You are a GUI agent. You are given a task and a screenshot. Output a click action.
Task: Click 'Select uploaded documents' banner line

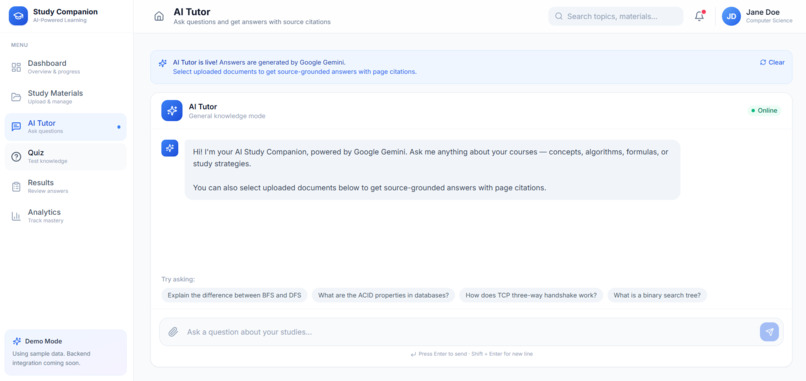(x=295, y=72)
